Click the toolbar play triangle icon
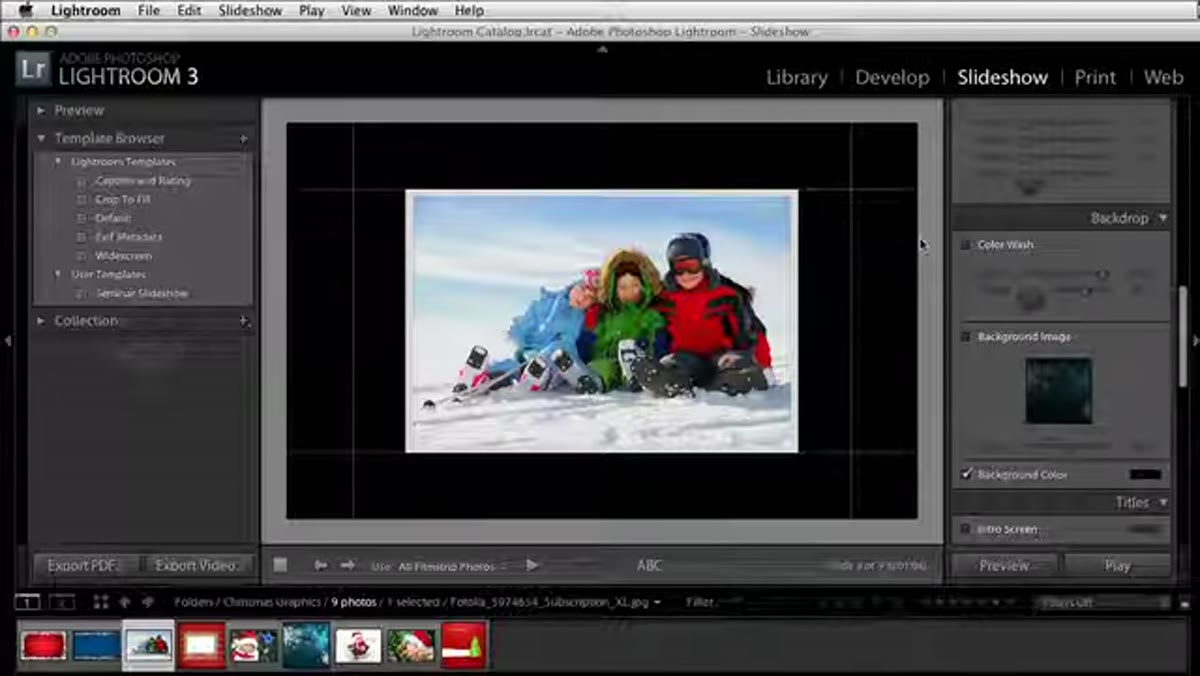 coord(532,565)
